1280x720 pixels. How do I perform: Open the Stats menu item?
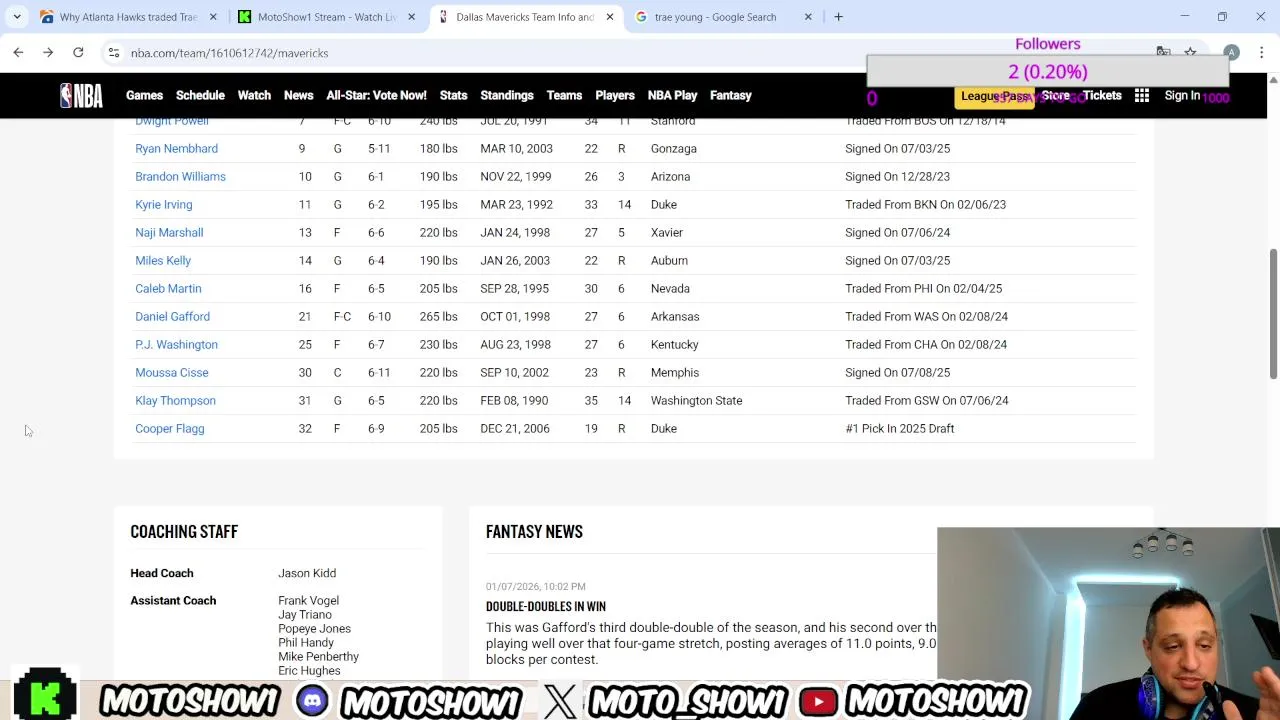(453, 95)
